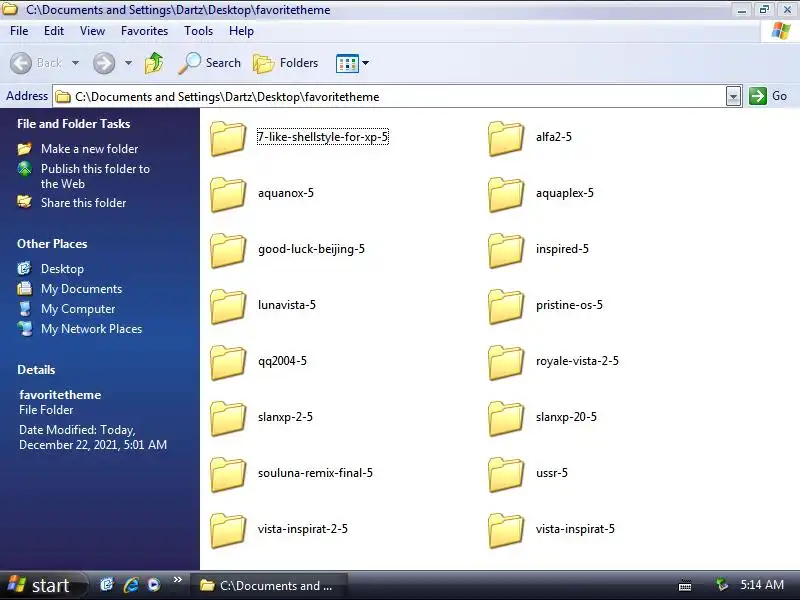Select the souluna-remix-final-5 folder icon

(228, 474)
